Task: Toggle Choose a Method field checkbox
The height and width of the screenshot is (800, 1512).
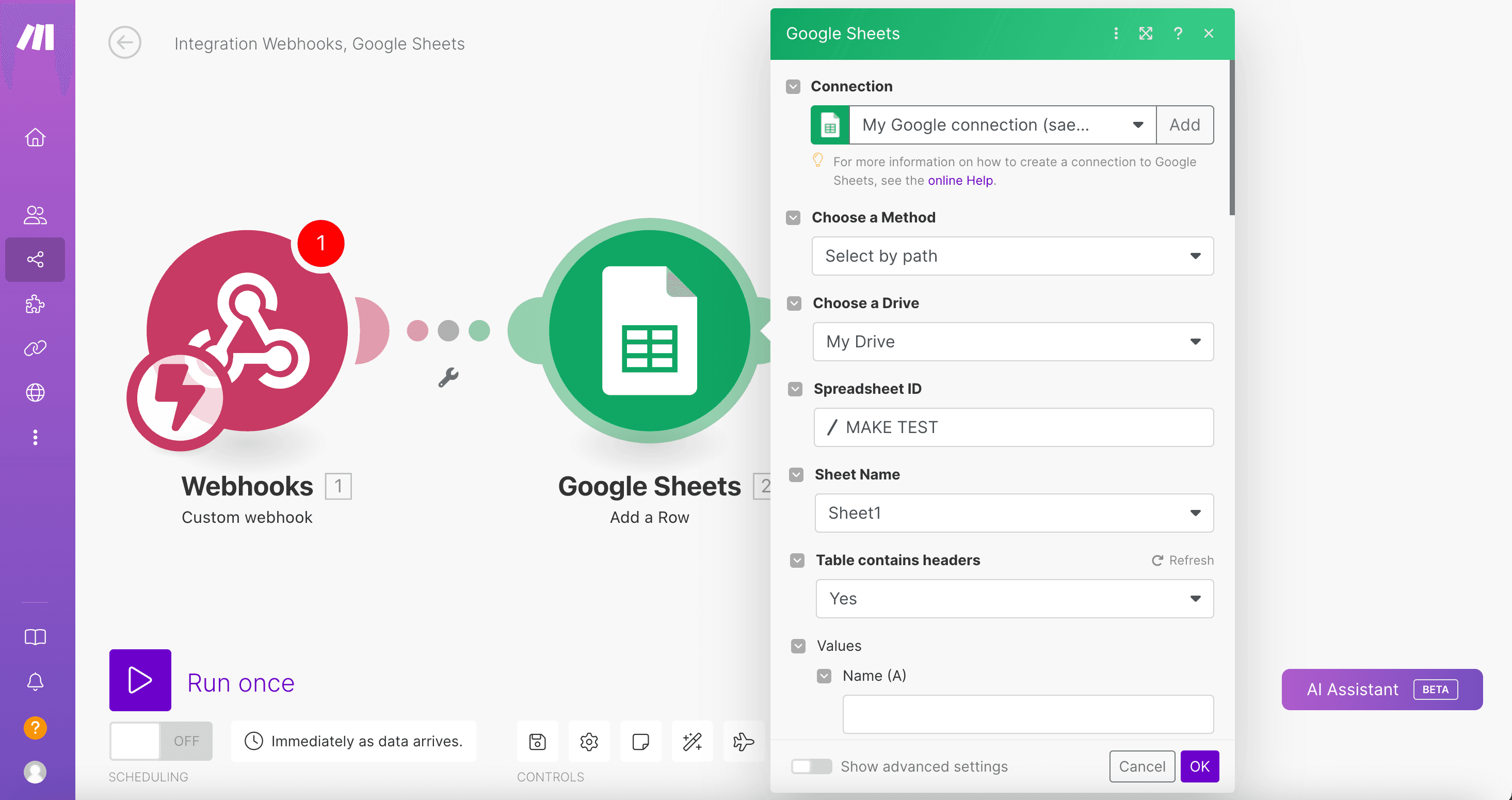Action: coord(793,217)
